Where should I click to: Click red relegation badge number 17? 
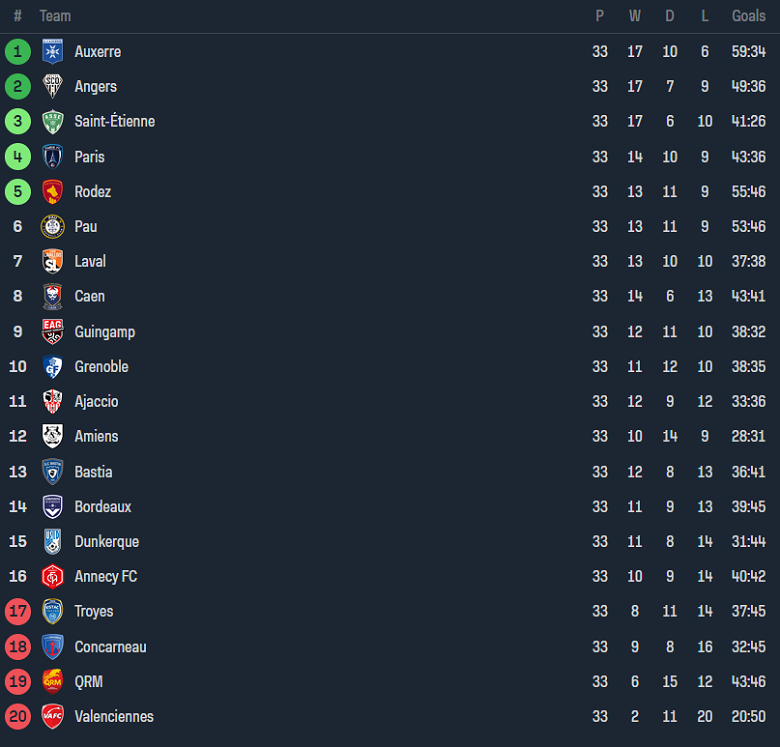[18, 612]
